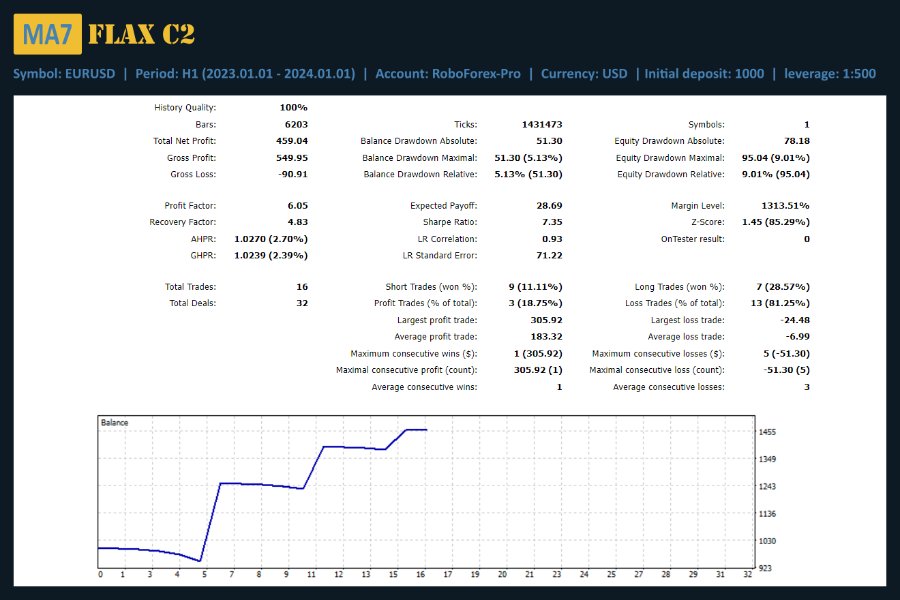Click the Gross Loss value -90.91
This screenshot has height=600, width=900.
point(293,174)
